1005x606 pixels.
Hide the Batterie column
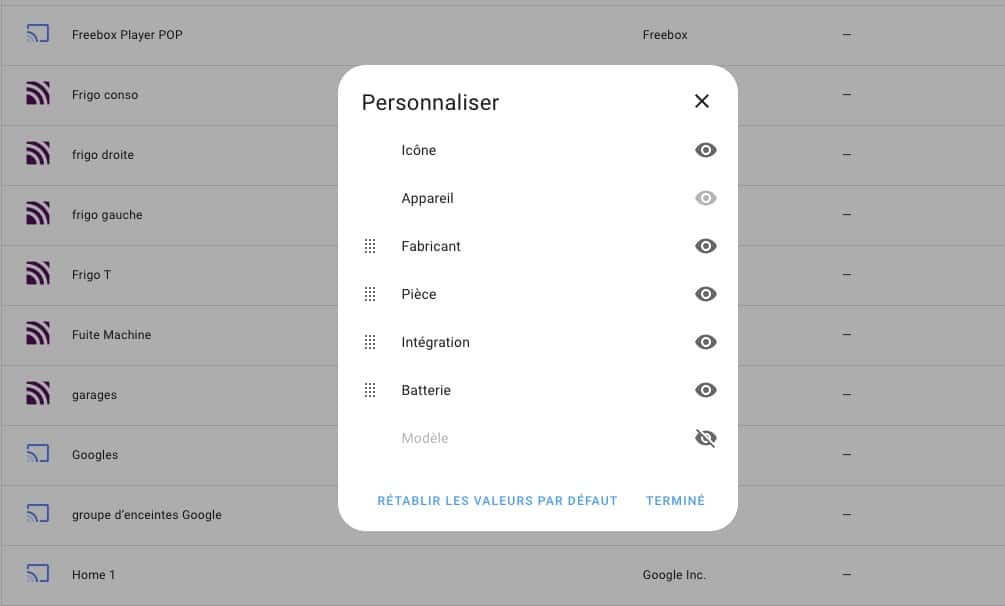coord(705,391)
